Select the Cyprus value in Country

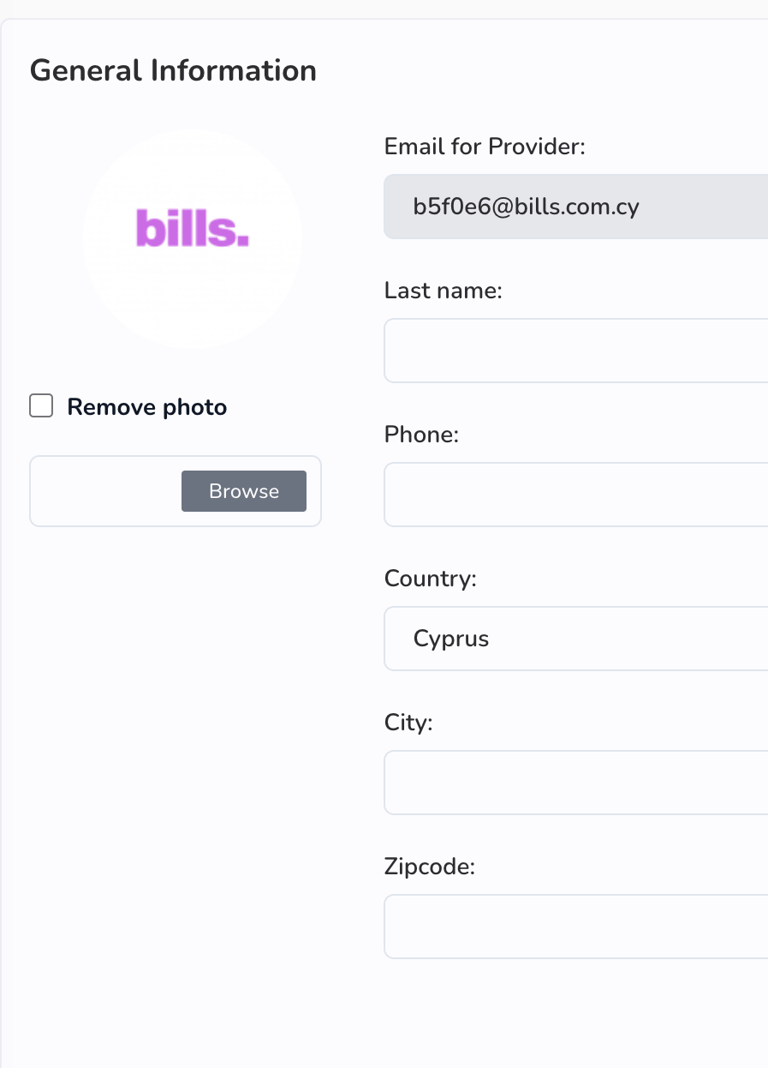click(451, 639)
